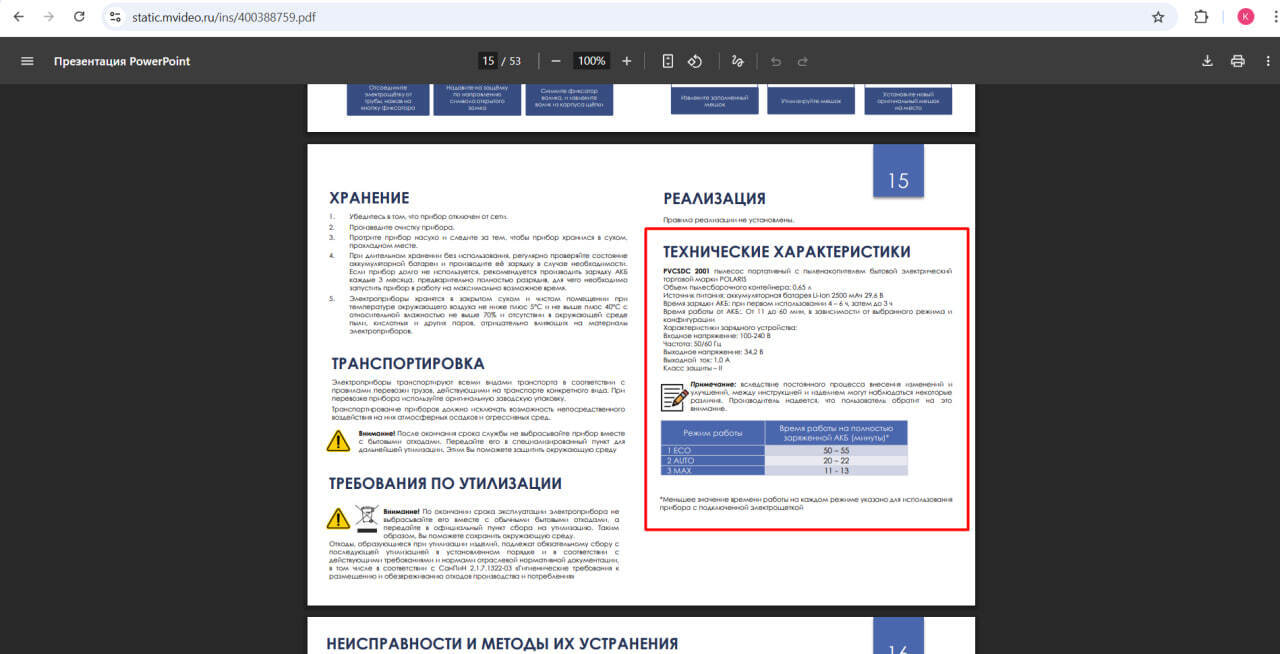
Task: Click the zoom level field showing 100%
Action: click(592, 61)
